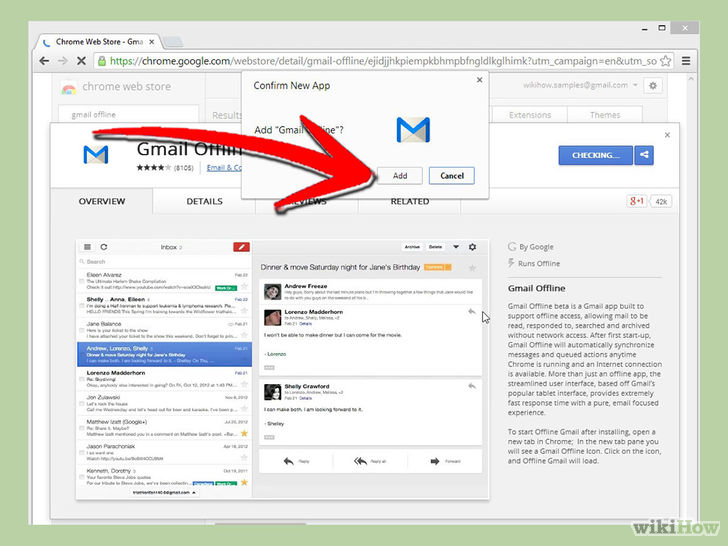Click the blue CHECKING... button

(x=596, y=155)
